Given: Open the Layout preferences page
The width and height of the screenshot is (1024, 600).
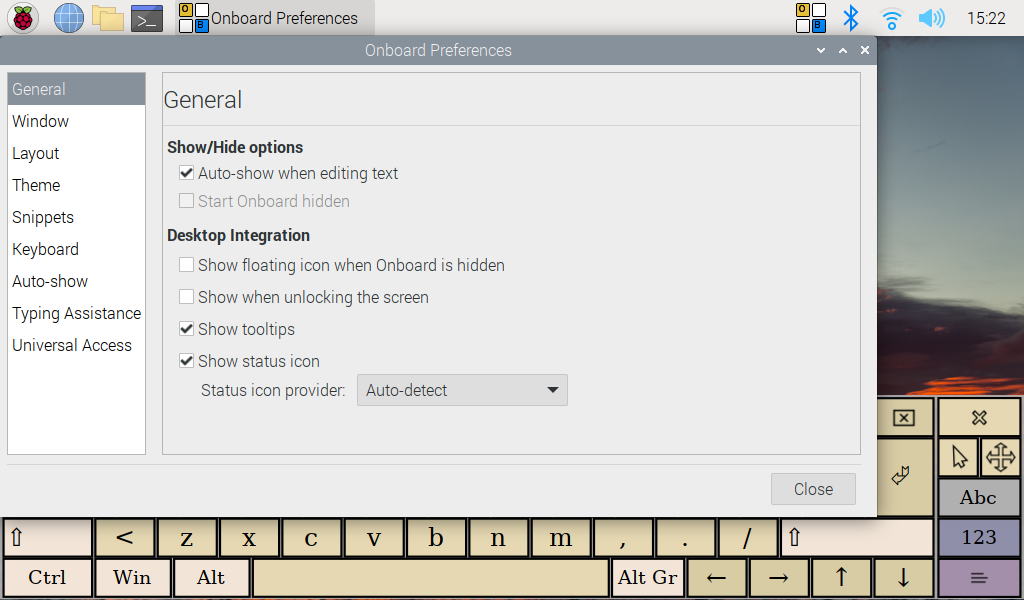Looking at the screenshot, I should coord(76,153).
